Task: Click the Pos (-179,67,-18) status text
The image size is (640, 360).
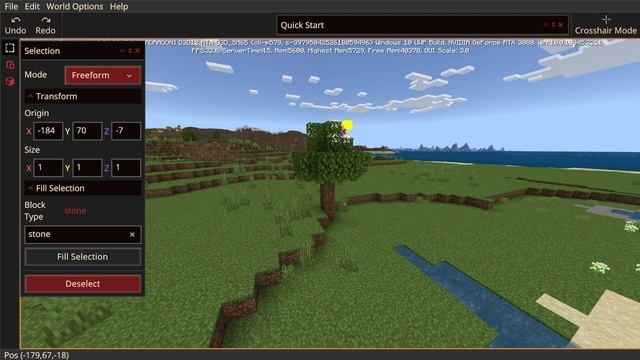Action: click(36, 355)
